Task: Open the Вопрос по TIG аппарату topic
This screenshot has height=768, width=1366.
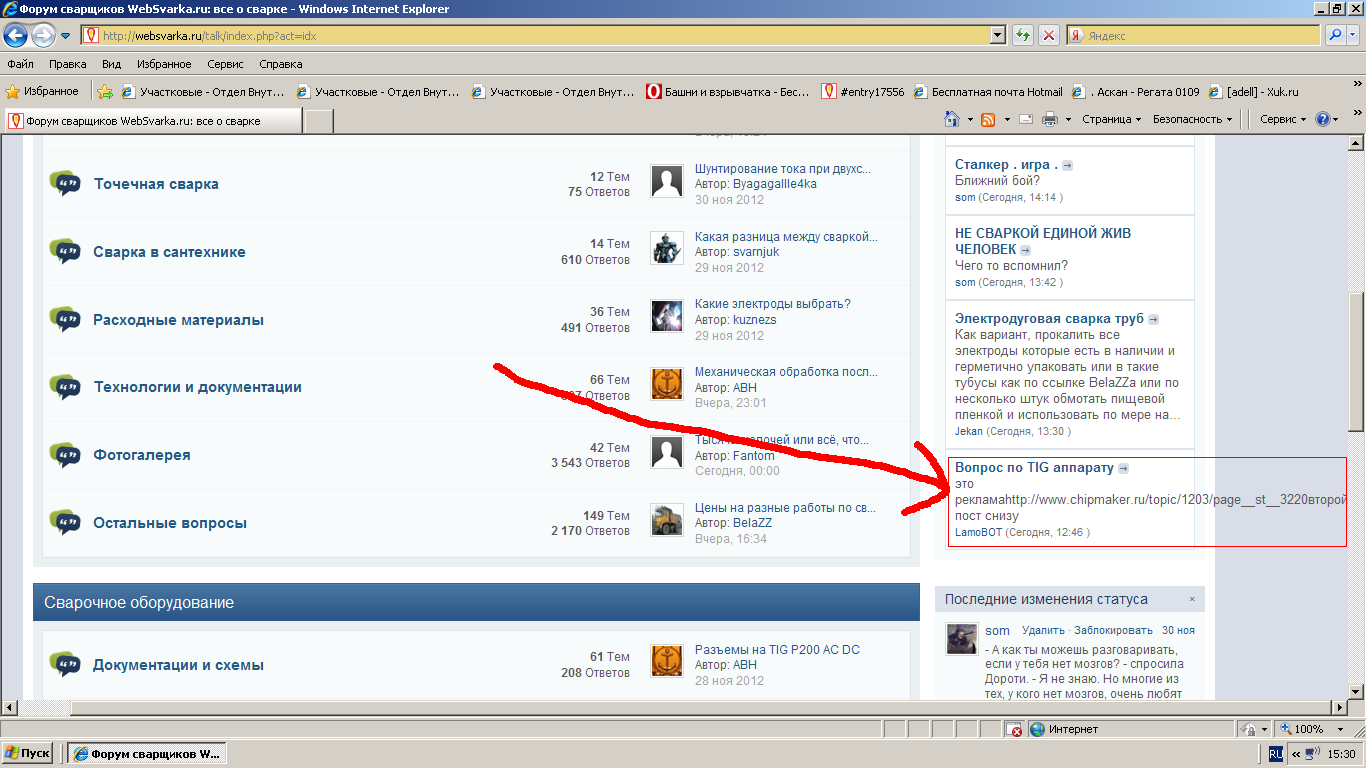Action: 1034,468
